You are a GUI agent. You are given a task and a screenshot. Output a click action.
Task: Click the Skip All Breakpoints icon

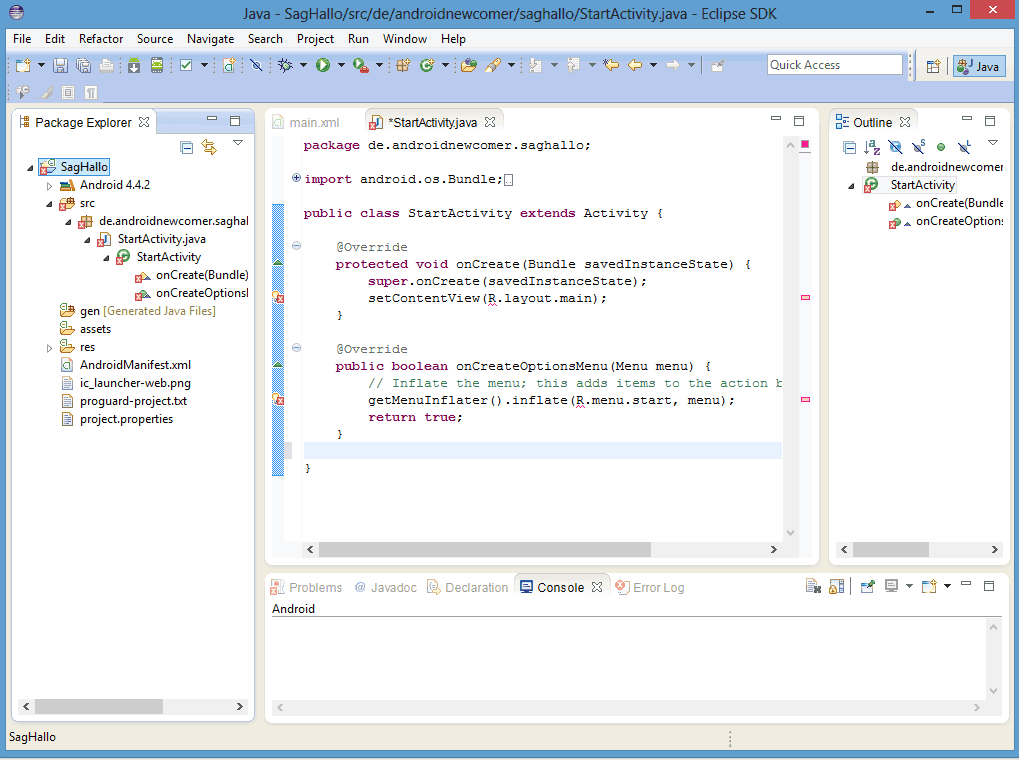[256, 65]
